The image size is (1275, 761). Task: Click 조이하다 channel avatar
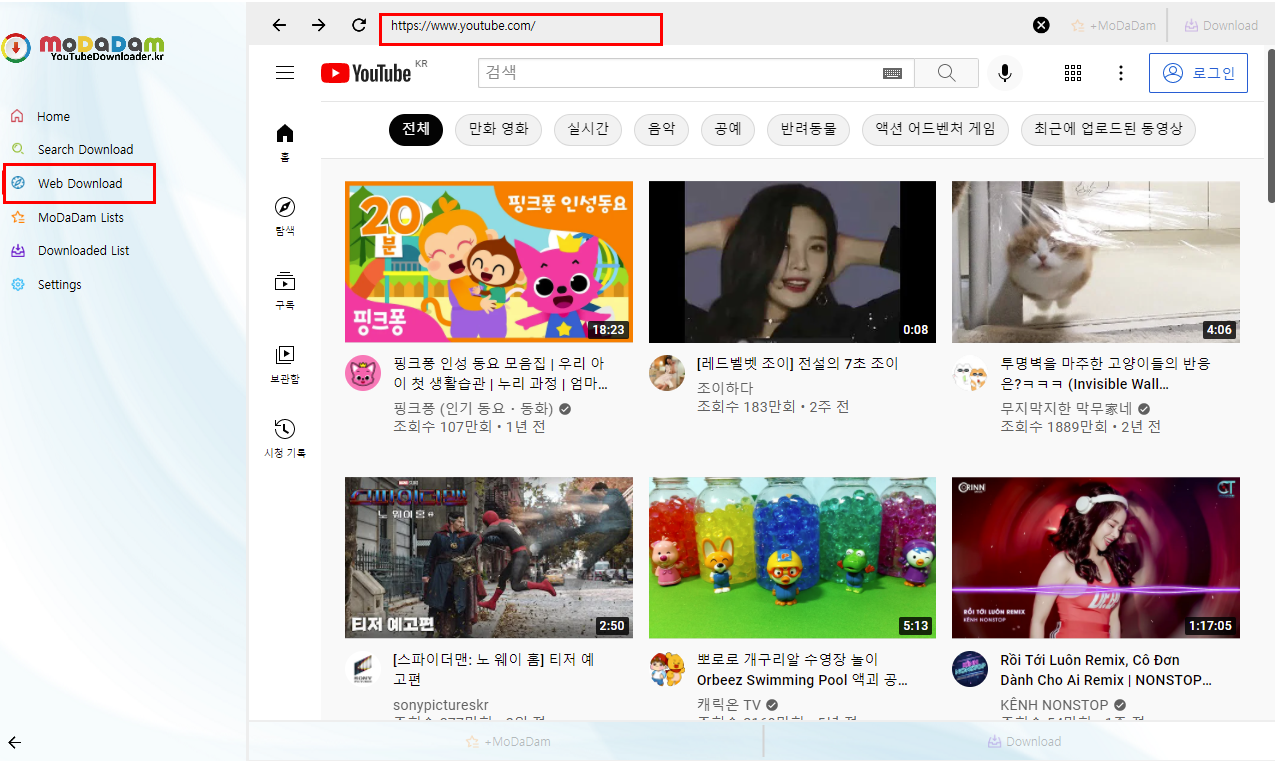click(667, 373)
